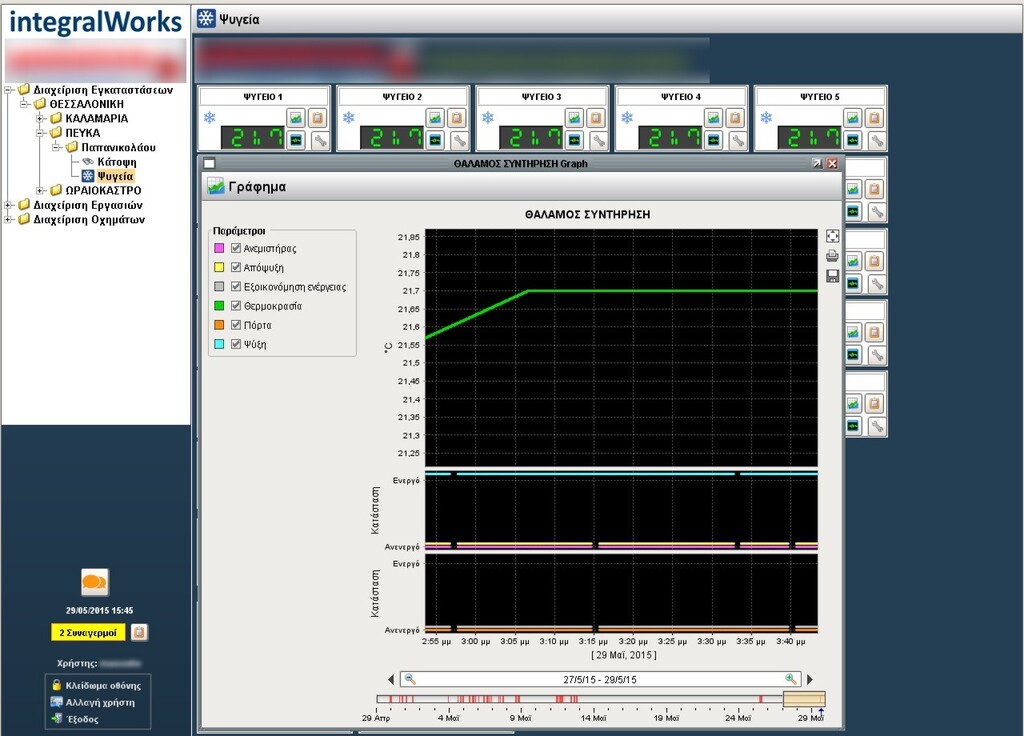The width and height of the screenshot is (1024, 736).
Task: Click the Ψύξη cyan color swatch
Action: pos(219,344)
